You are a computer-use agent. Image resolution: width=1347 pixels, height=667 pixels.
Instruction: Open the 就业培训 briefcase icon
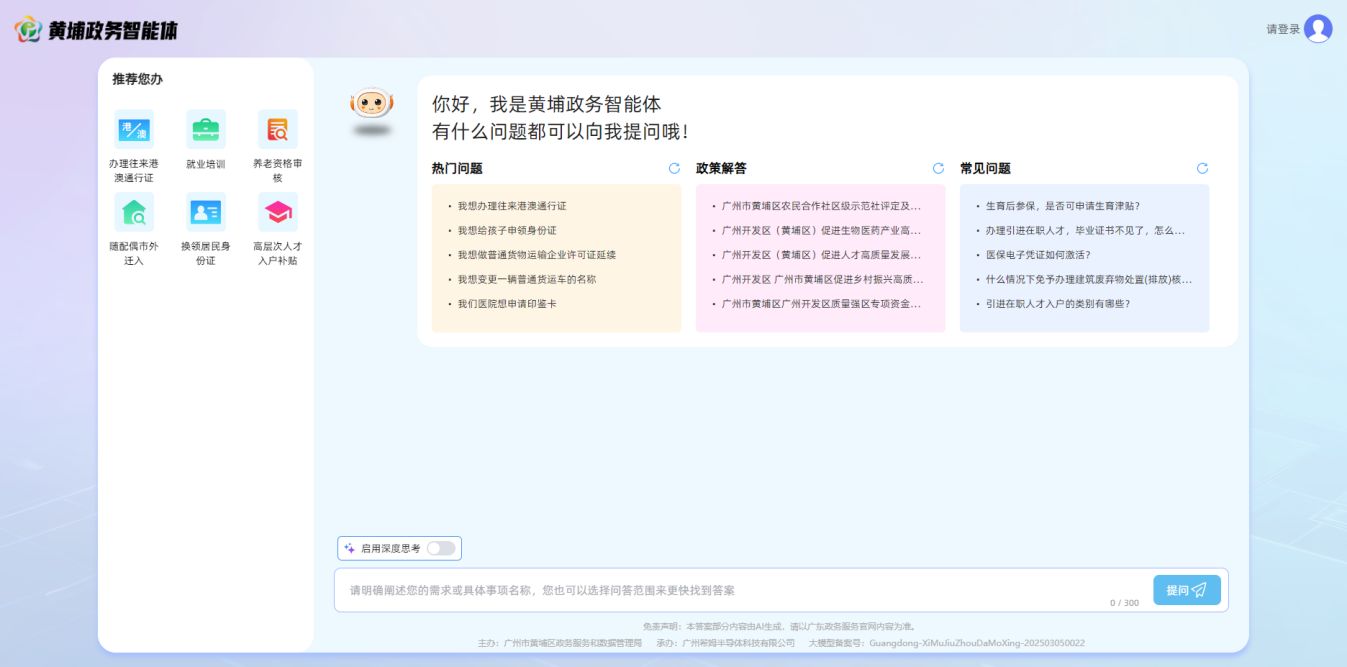tap(206, 130)
